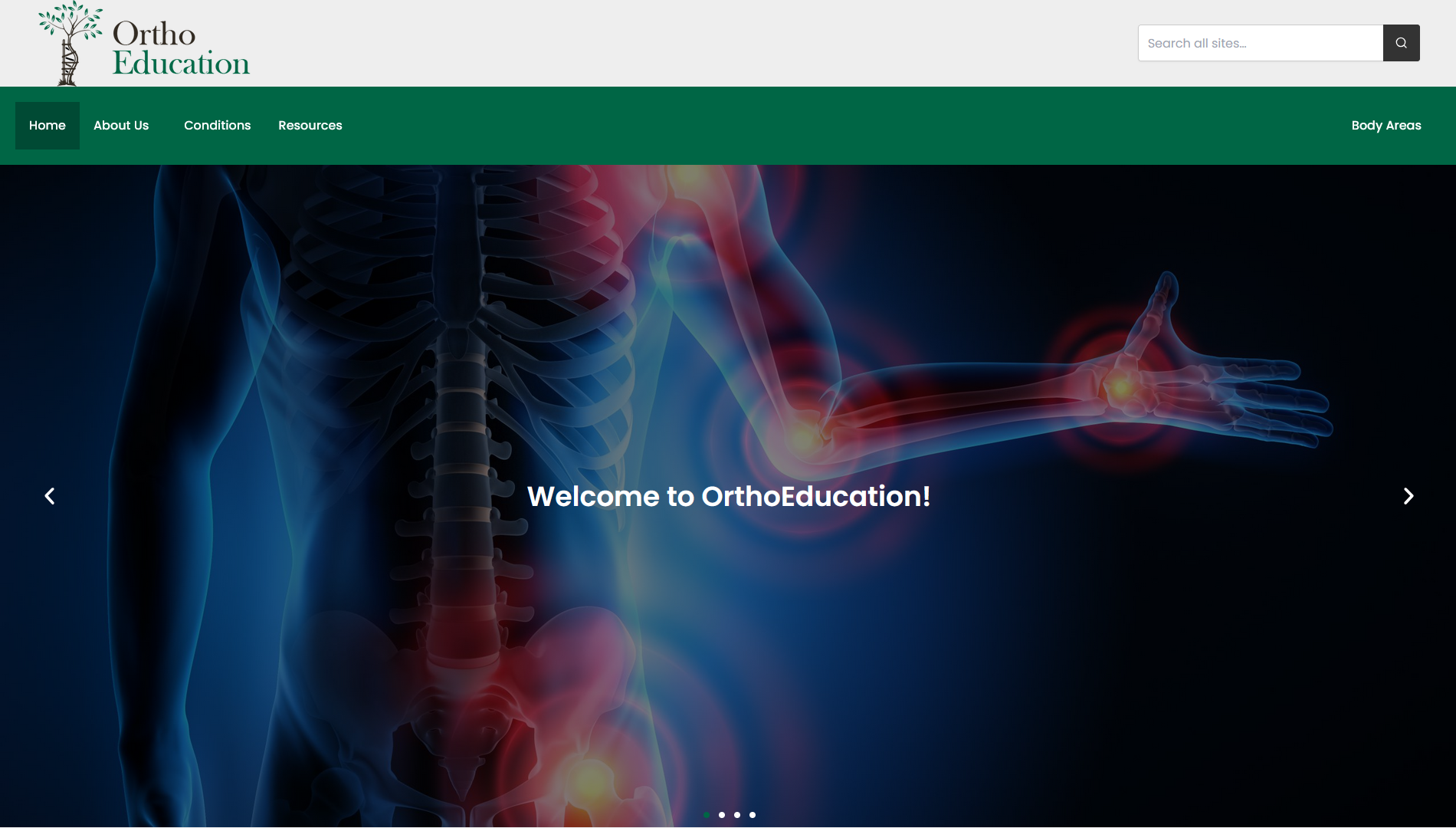Select the Home menu item
The width and height of the screenshot is (1456, 828).
click(x=47, y=125)
